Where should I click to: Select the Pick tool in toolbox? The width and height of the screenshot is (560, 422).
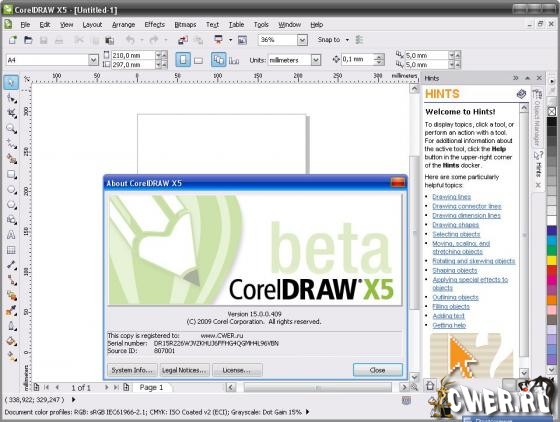pos(11,82)
